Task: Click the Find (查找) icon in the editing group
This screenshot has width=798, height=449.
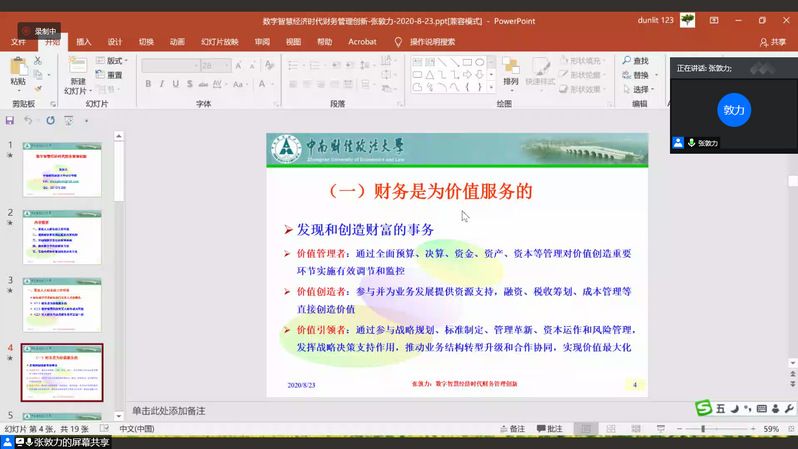Action: [627, 61]
